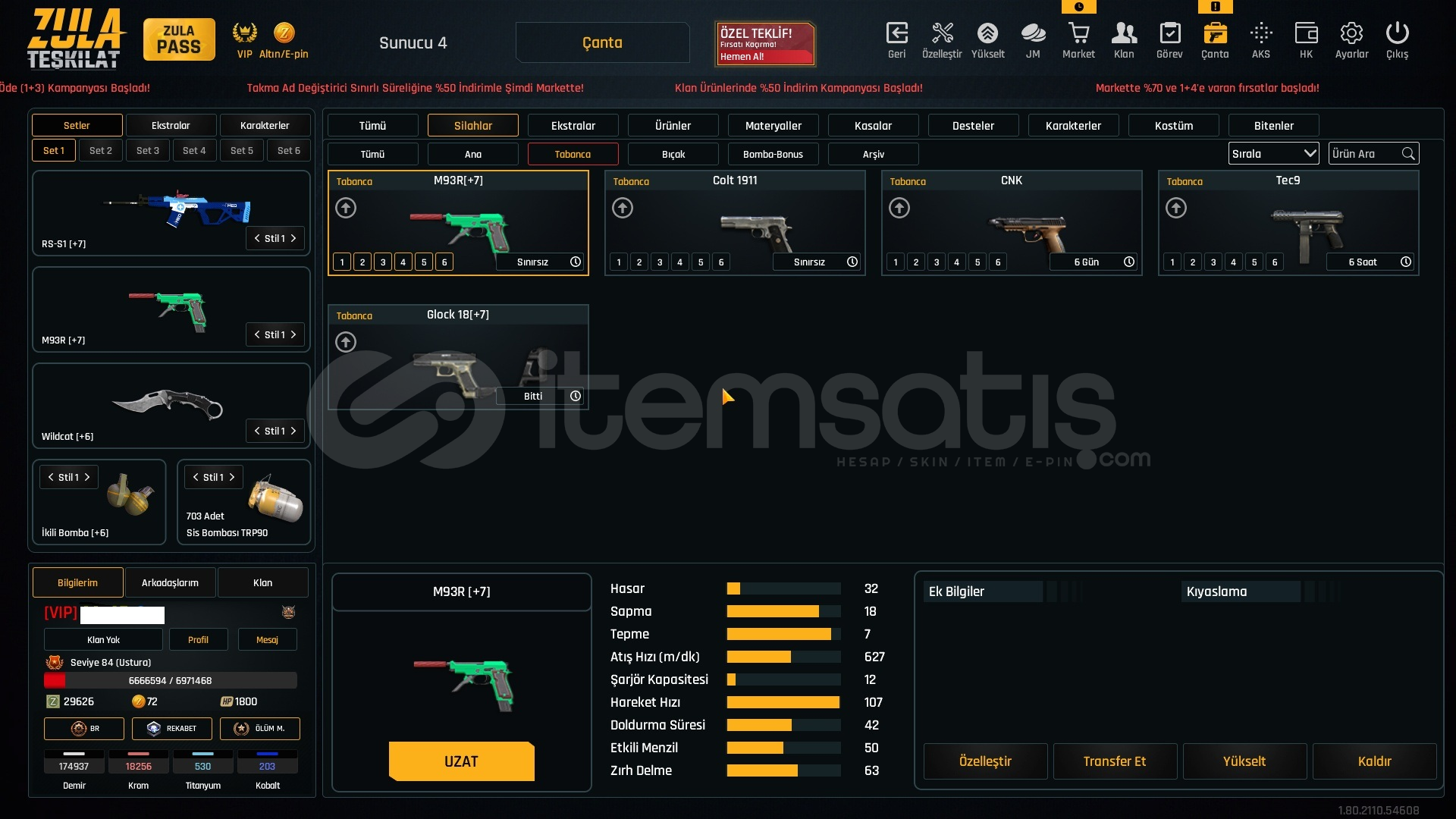This screenshot has height=819, width=1456.
Task: Open the Klan icon in top bar
Action: point(1124,34)
